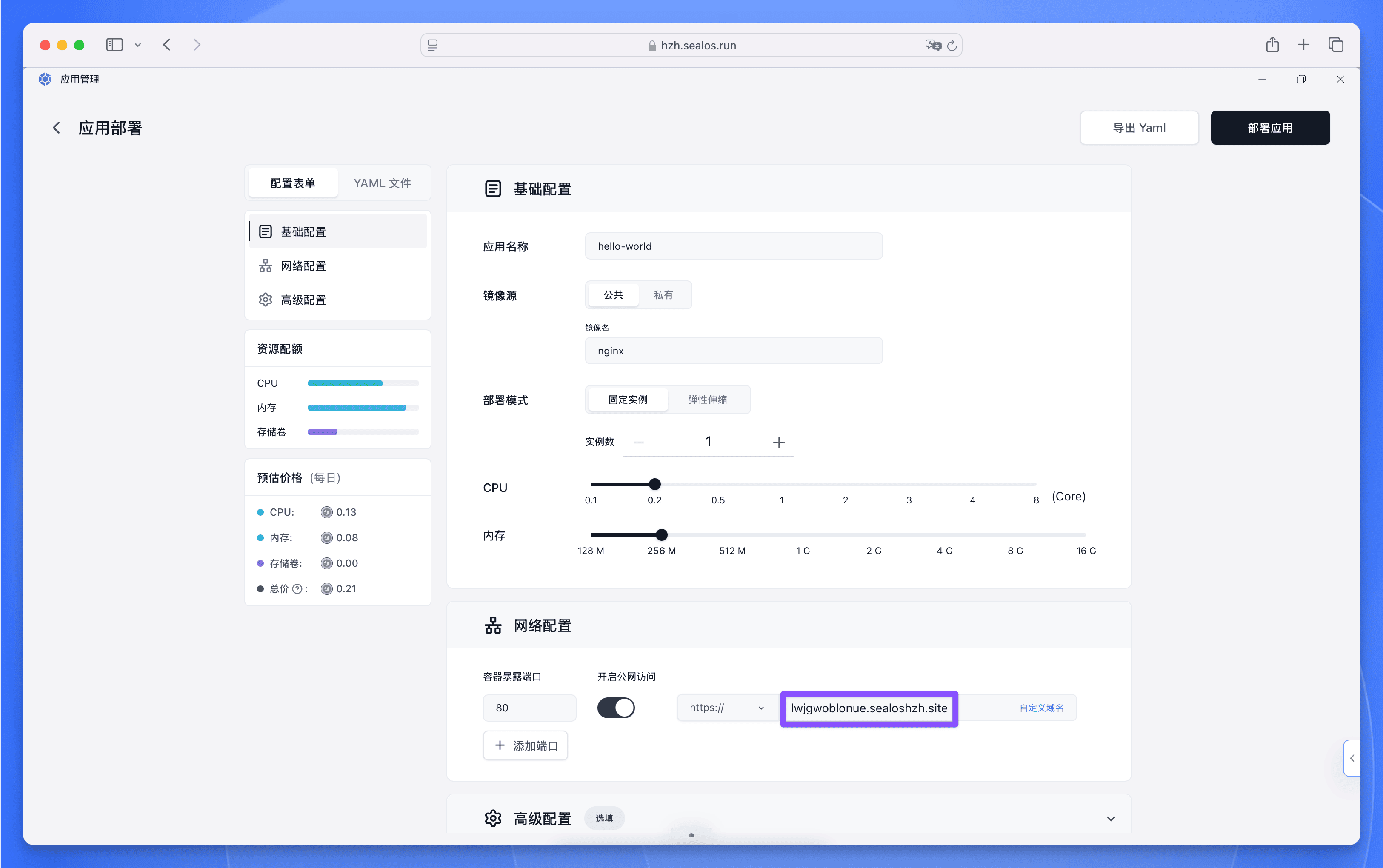
Task: Select 私有 image source
Action: [x=663, y=295]
